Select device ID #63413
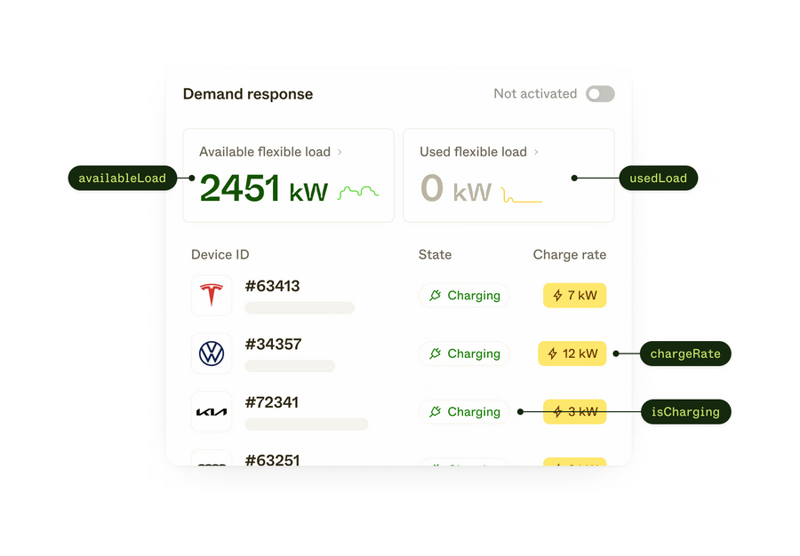 coord(272,286)
